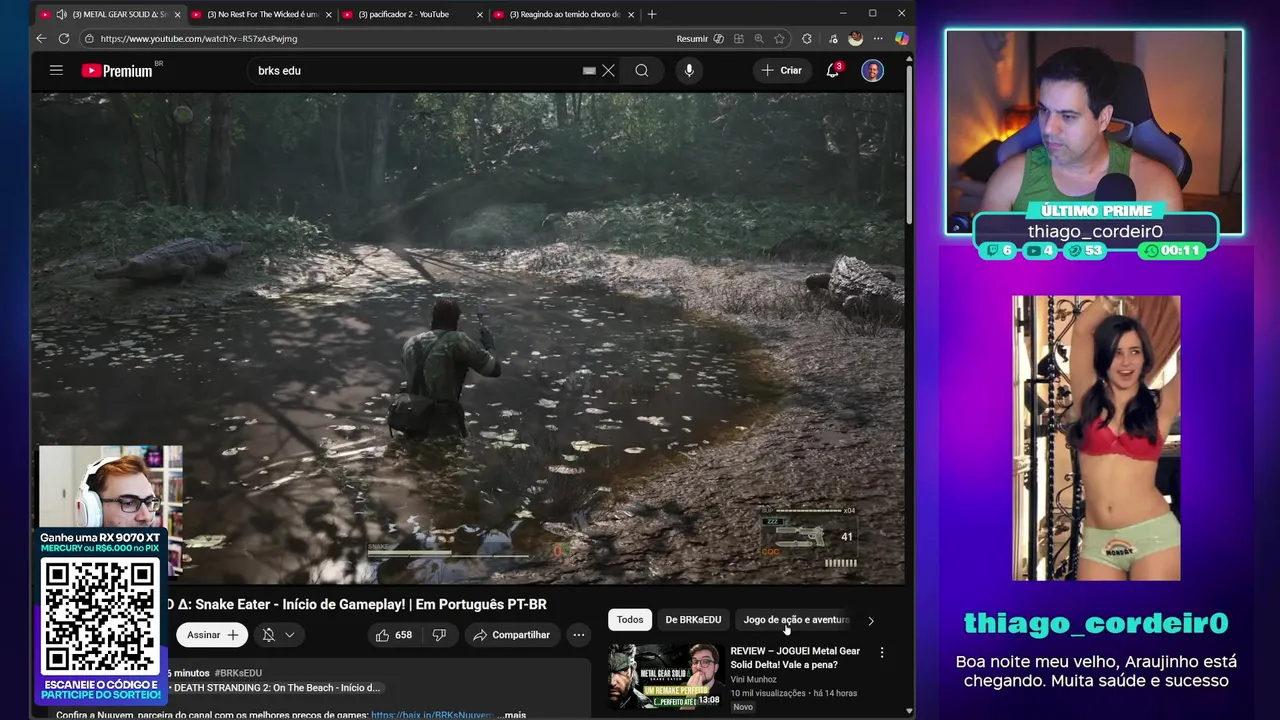Open the on-screen keyboard in search box
The height and width of the screenshot is (720, 1280).
(589, 70)
